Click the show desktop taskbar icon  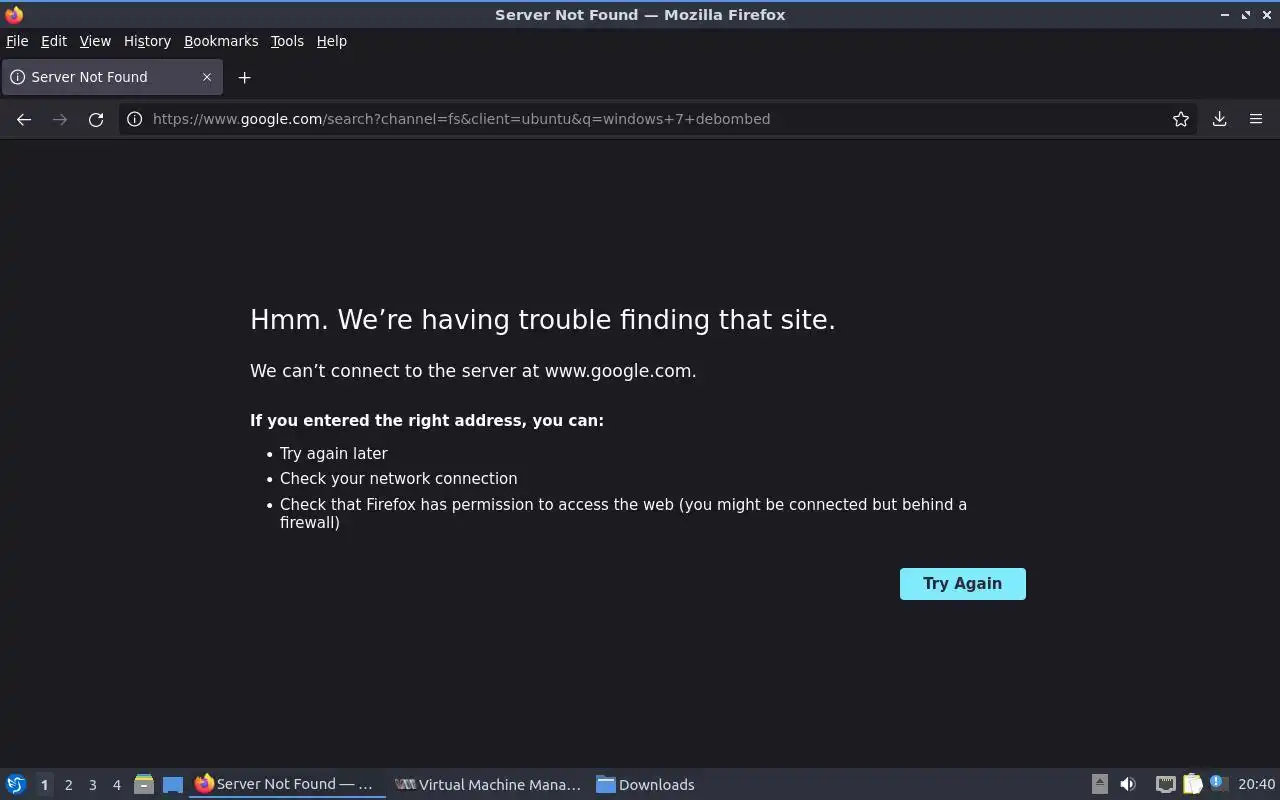(x=173, y=785)
